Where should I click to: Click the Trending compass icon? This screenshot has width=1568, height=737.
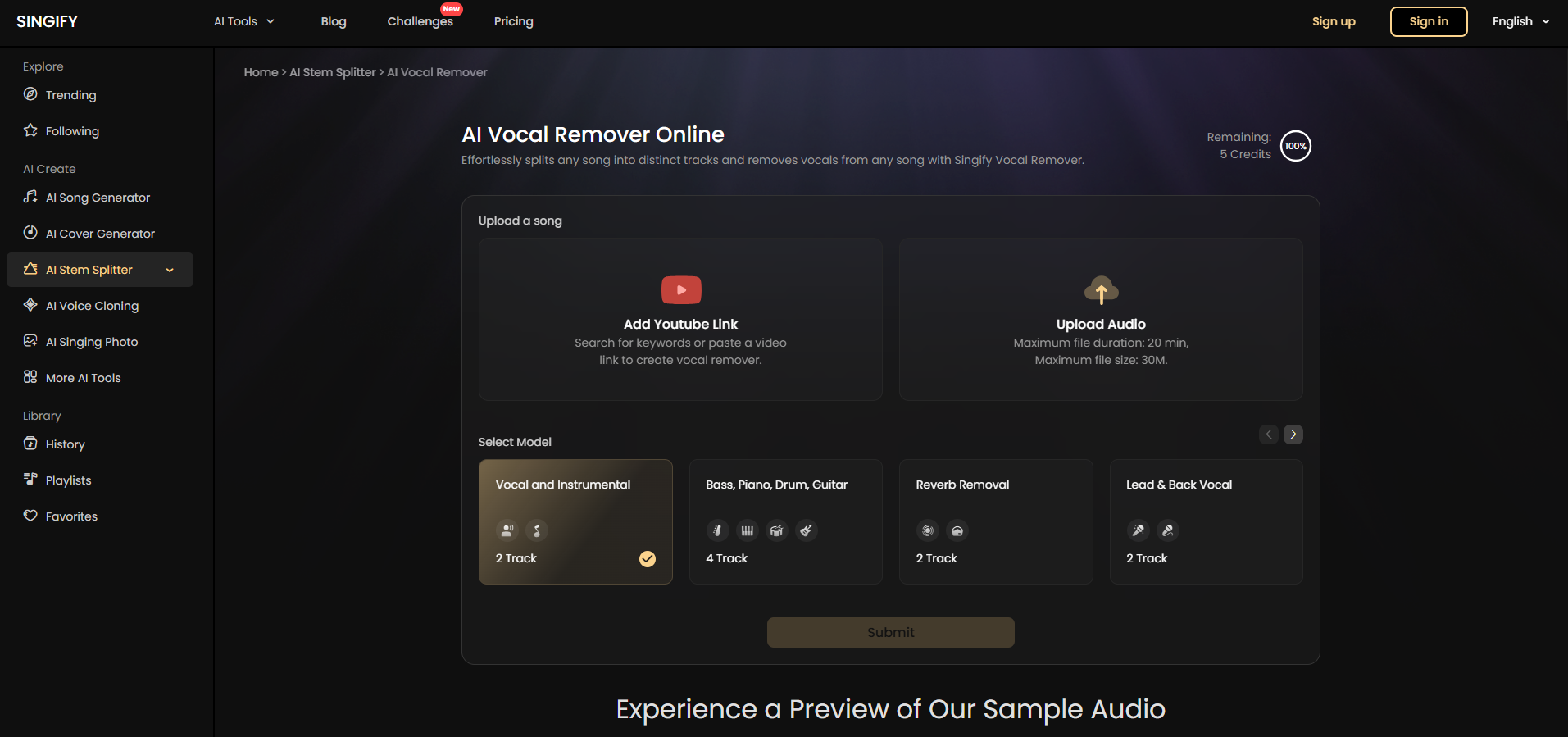click(30, 94)
